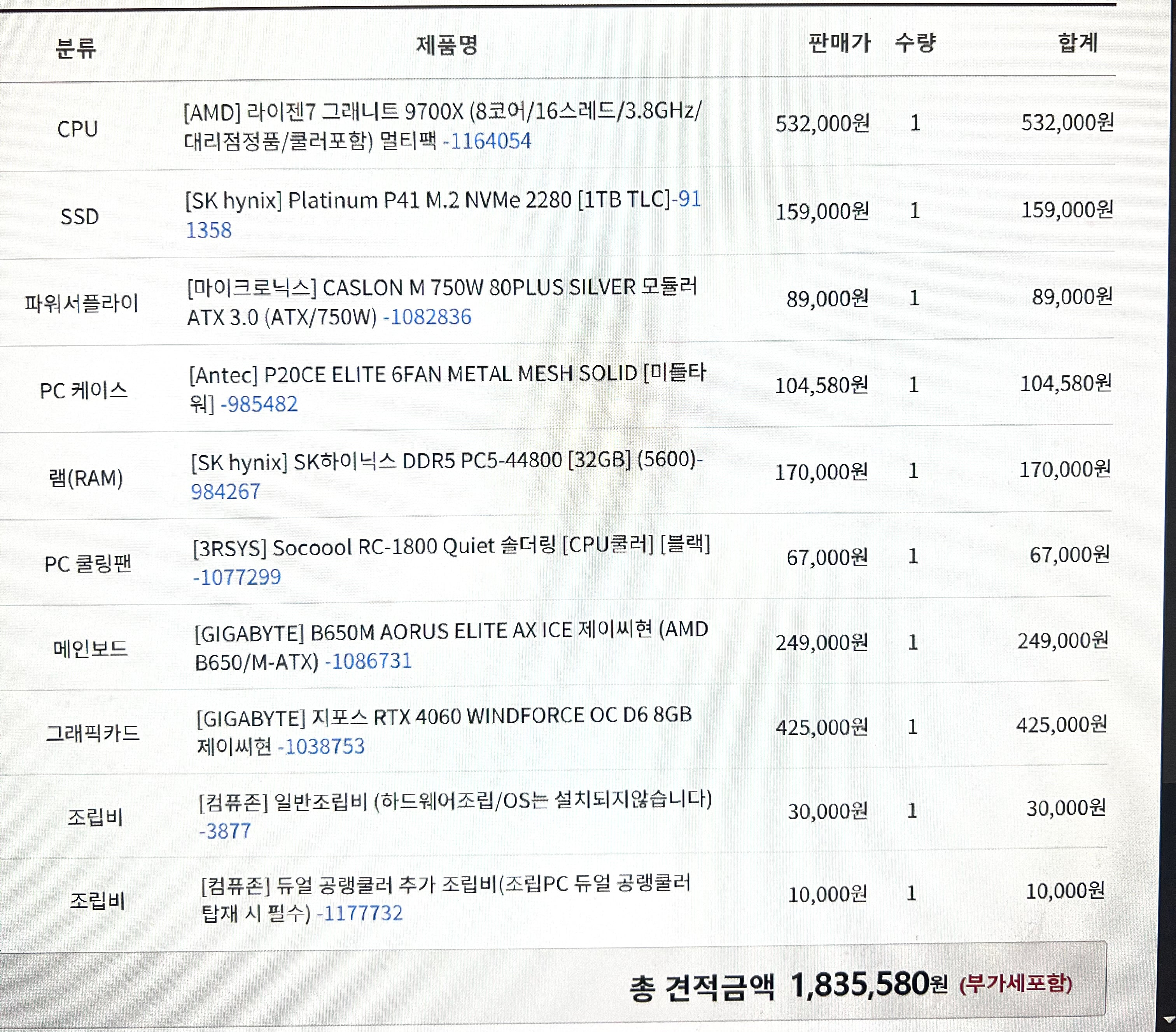This screenshot has width=1176, height=1032.
Task: Open product code link -1077299
Action: 237,577
